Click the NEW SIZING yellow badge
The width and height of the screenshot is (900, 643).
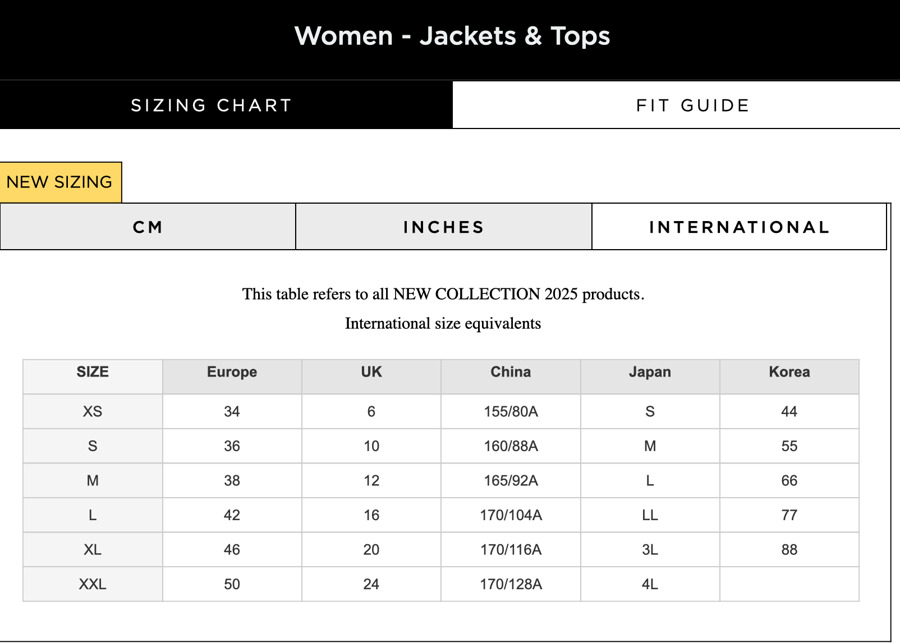pos(60,182)
